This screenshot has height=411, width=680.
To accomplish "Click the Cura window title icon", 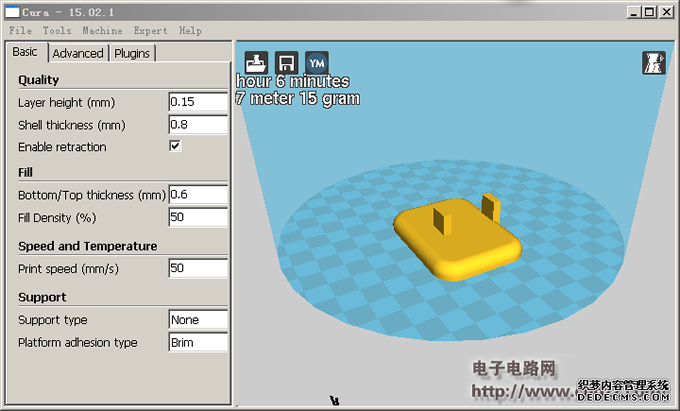I will coord(12,12).
